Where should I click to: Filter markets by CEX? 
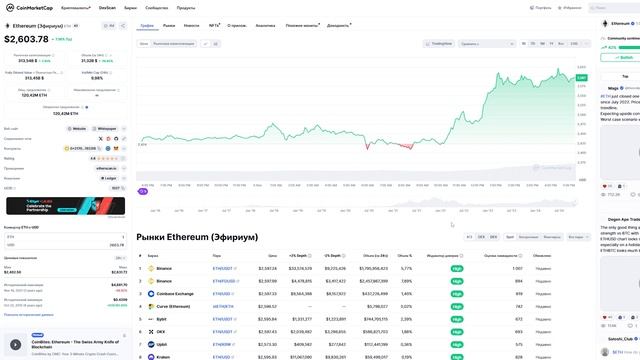tap(481, 237)
